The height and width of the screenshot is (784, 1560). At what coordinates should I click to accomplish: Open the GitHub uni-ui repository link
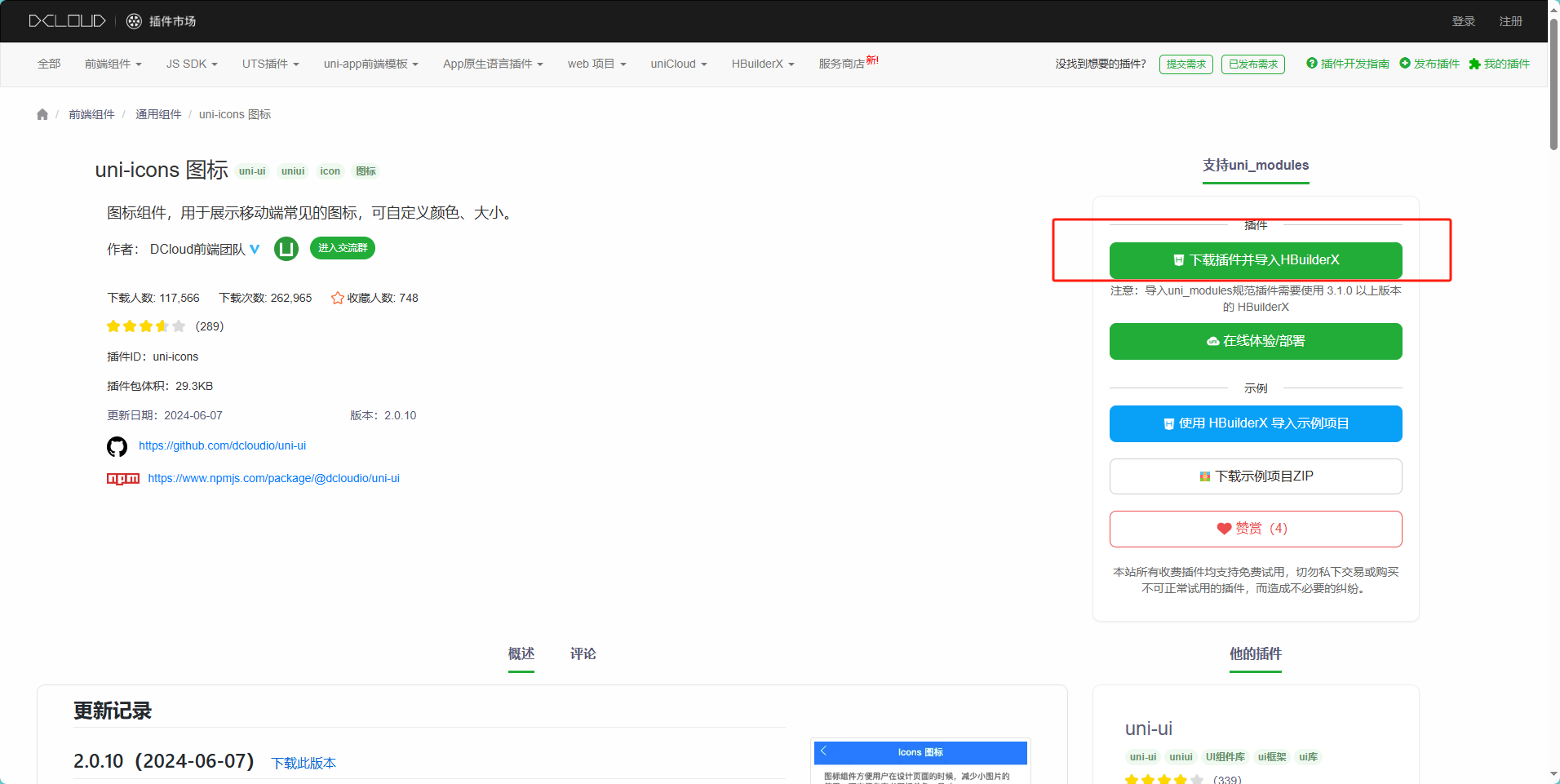pyautogui.click(x=222, y=445)
